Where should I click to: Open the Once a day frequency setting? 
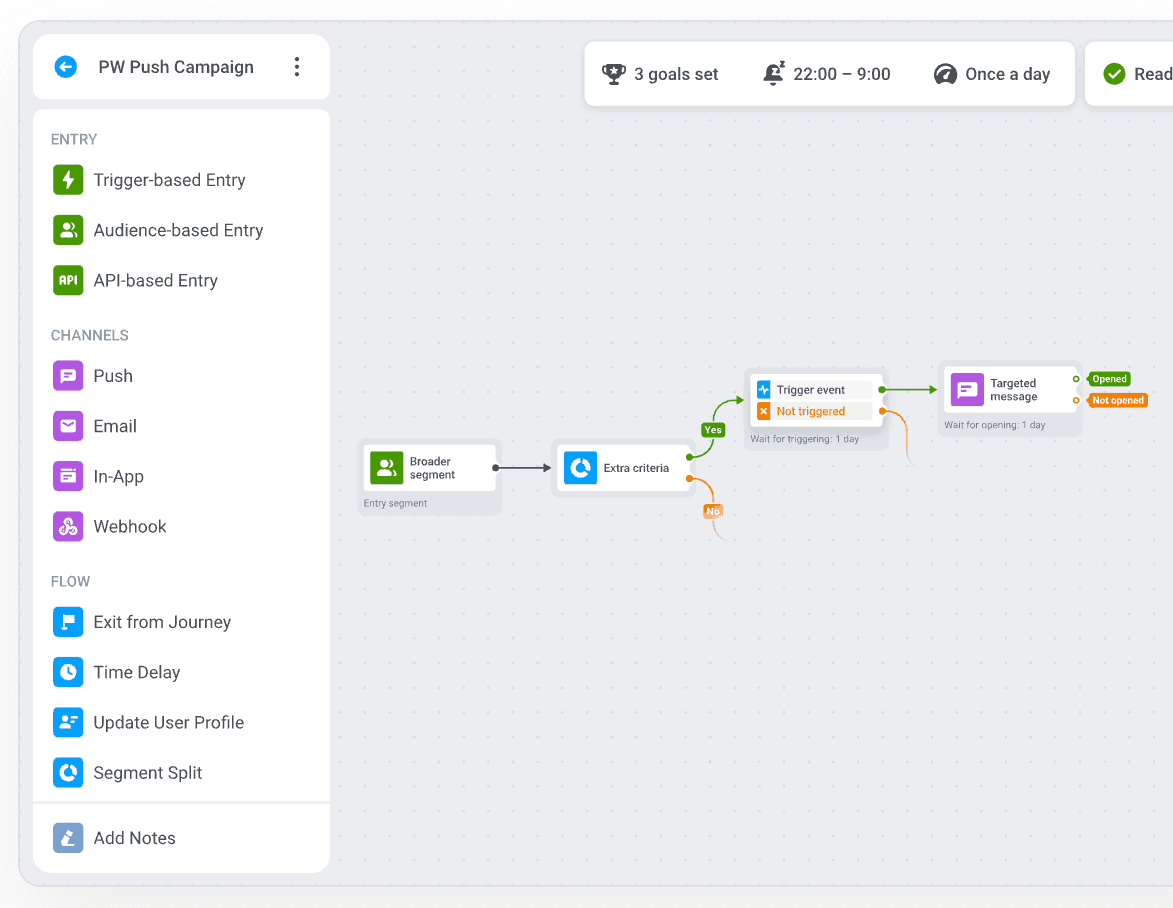coord(992,74)
